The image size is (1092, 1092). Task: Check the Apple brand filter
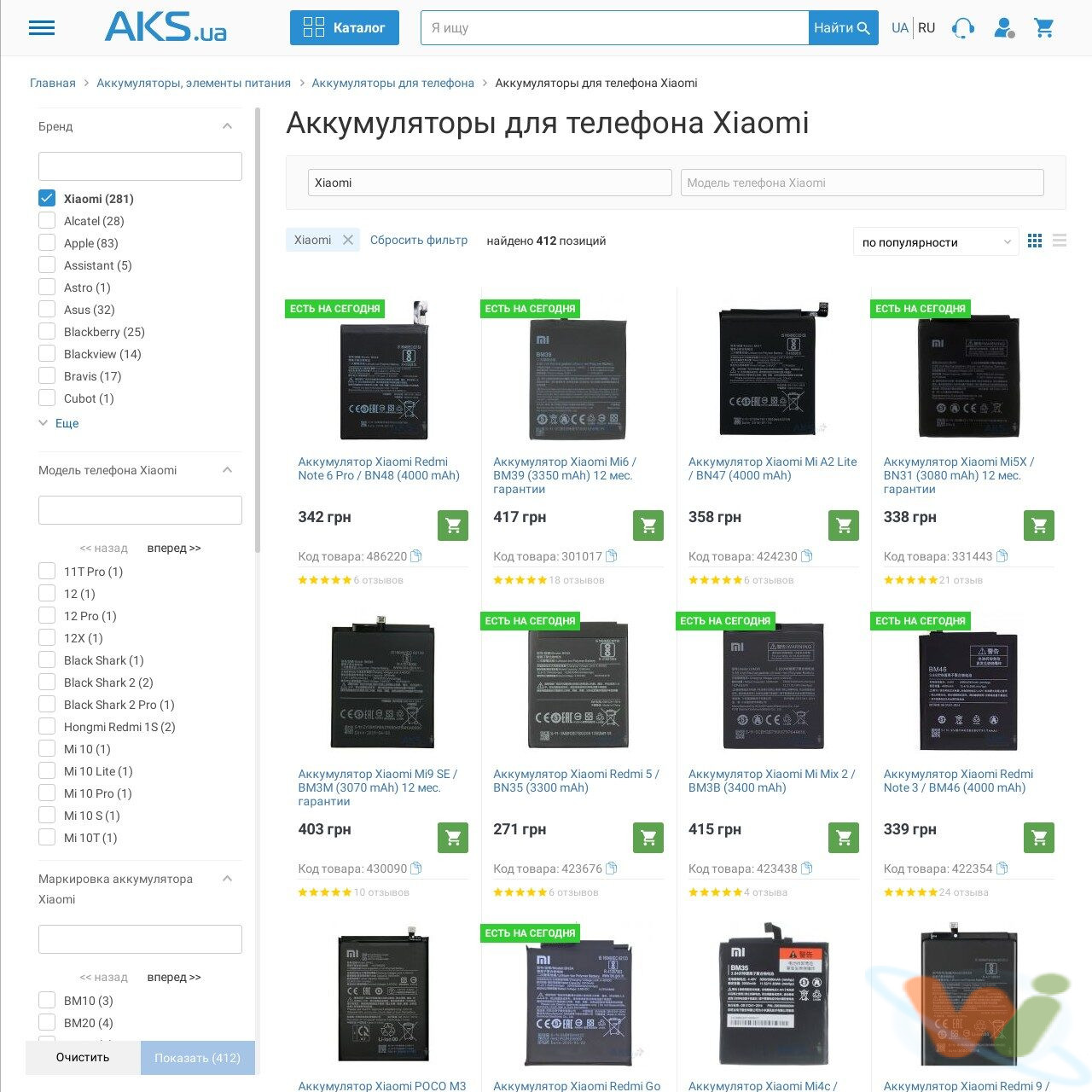pyautogui.click(x=47, y=242)
